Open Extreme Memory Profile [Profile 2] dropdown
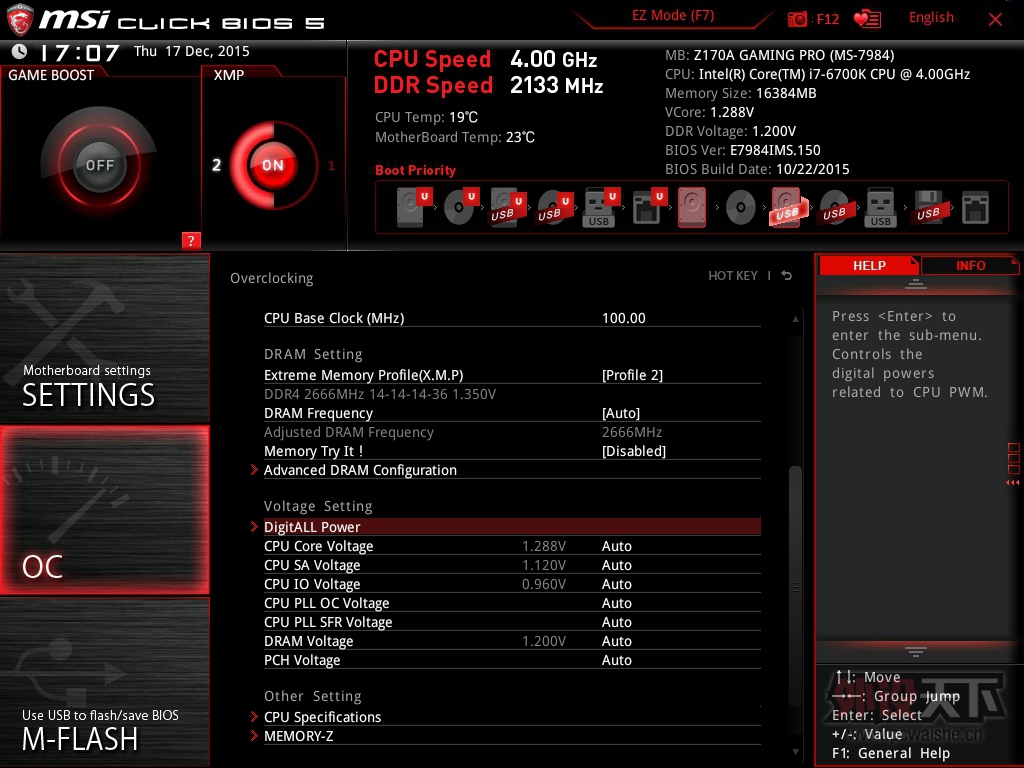1024x768 pixels. 632,375
